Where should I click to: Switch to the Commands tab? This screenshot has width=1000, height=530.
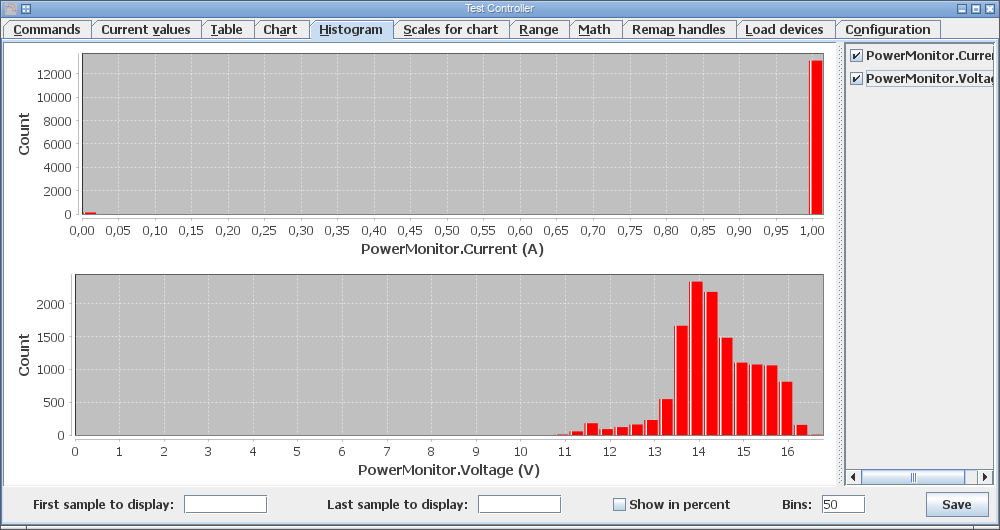coord(47,30)
